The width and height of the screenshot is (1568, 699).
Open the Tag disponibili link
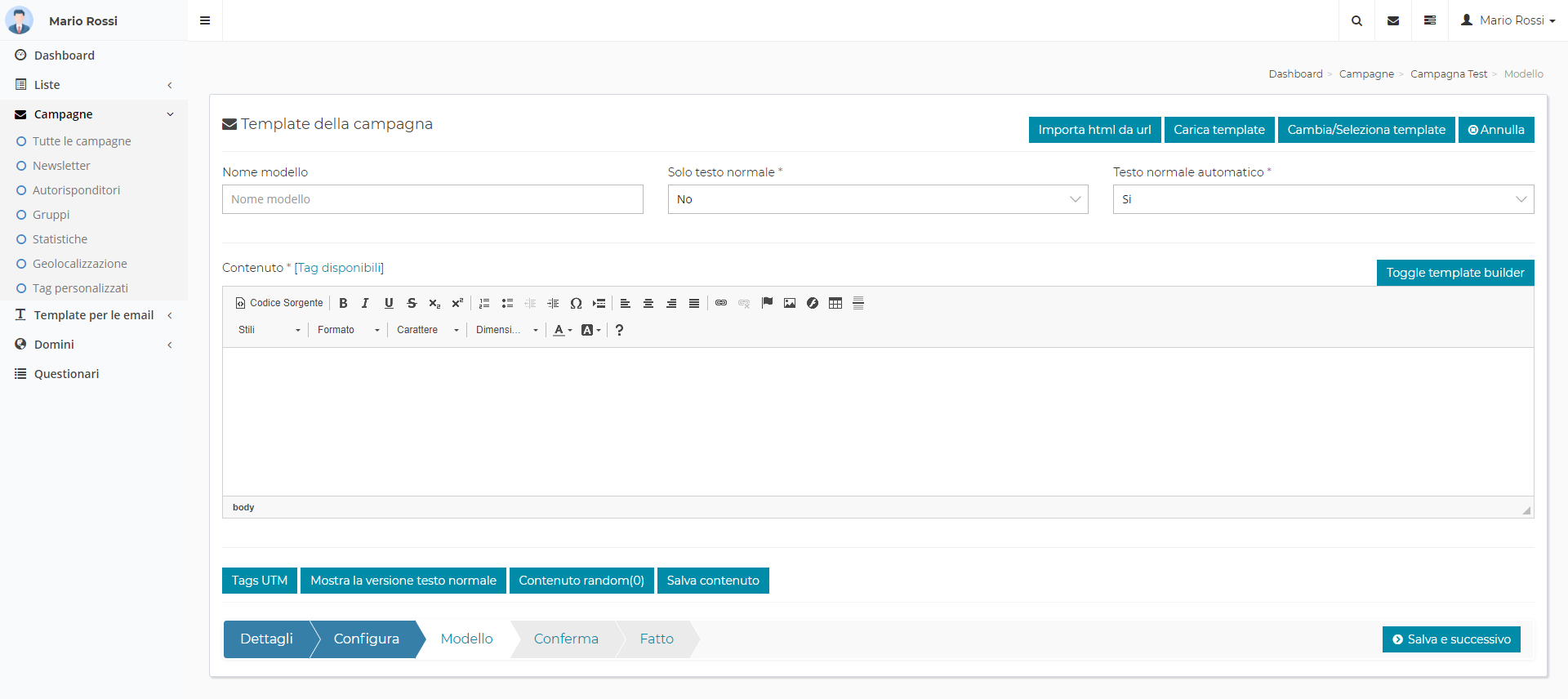[x=339, y=268]
